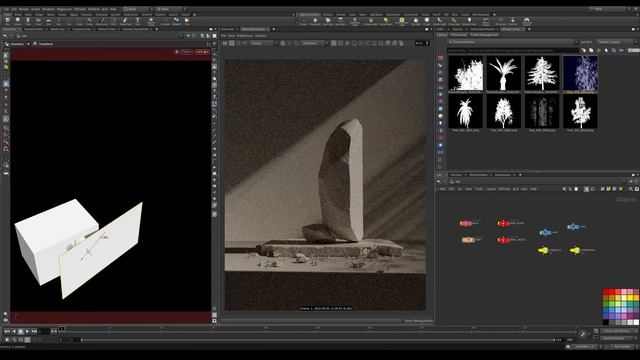The image size is (640, 360).
Task: Open the library folder path dropdown
Action: pos(513,42)
